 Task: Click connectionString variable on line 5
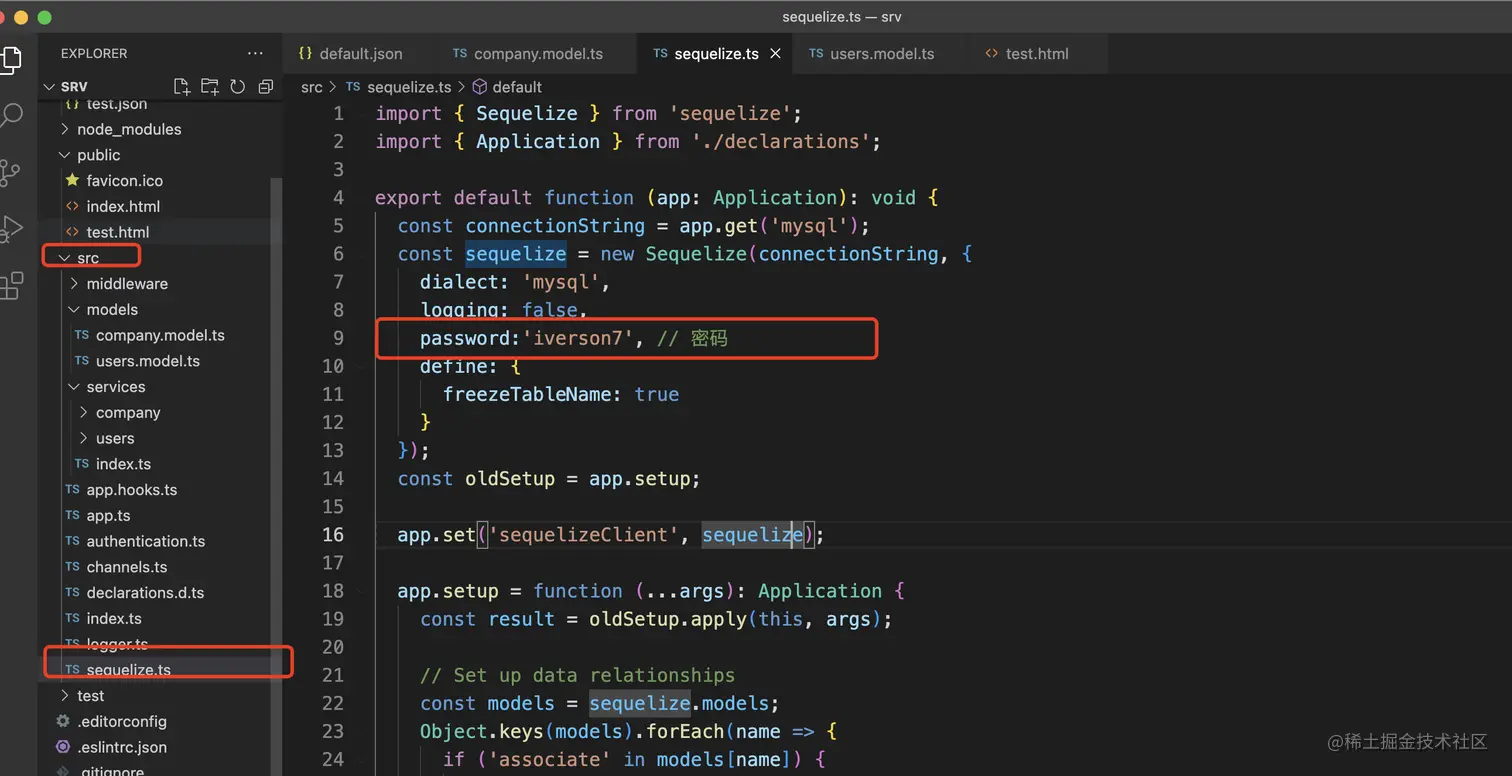coord(555,226)
